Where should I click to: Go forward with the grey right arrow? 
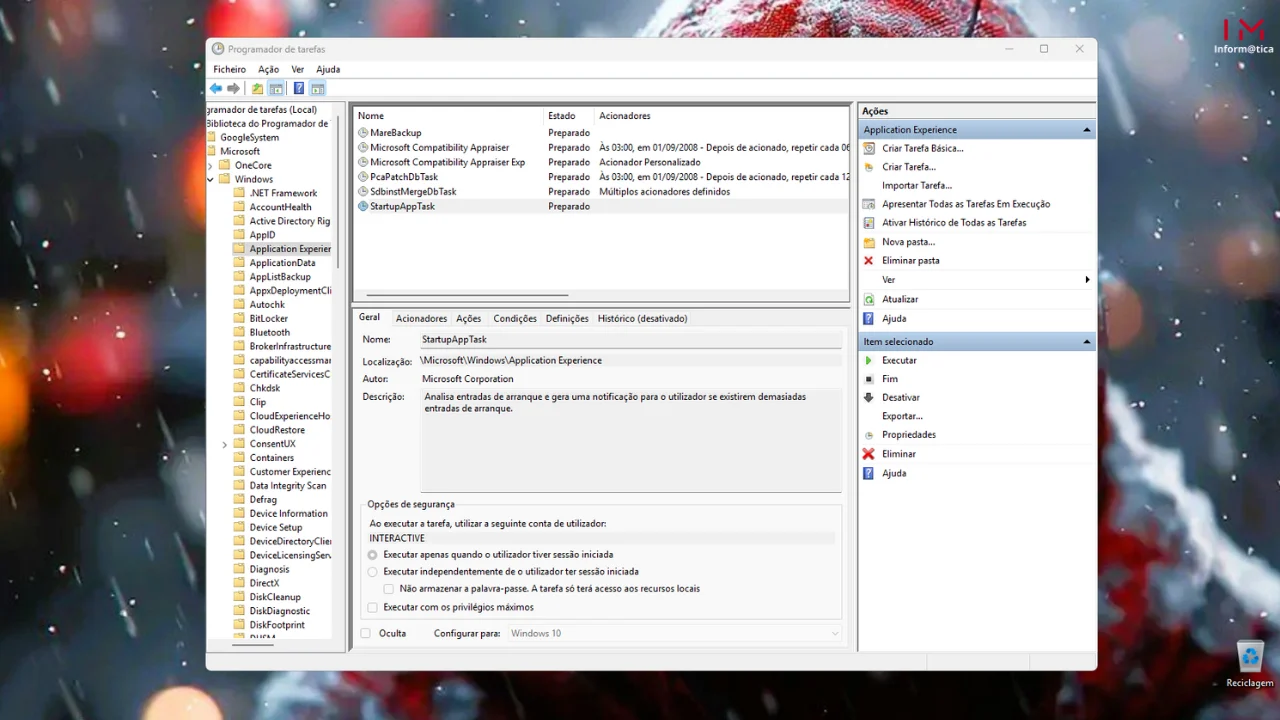point(233,88)
